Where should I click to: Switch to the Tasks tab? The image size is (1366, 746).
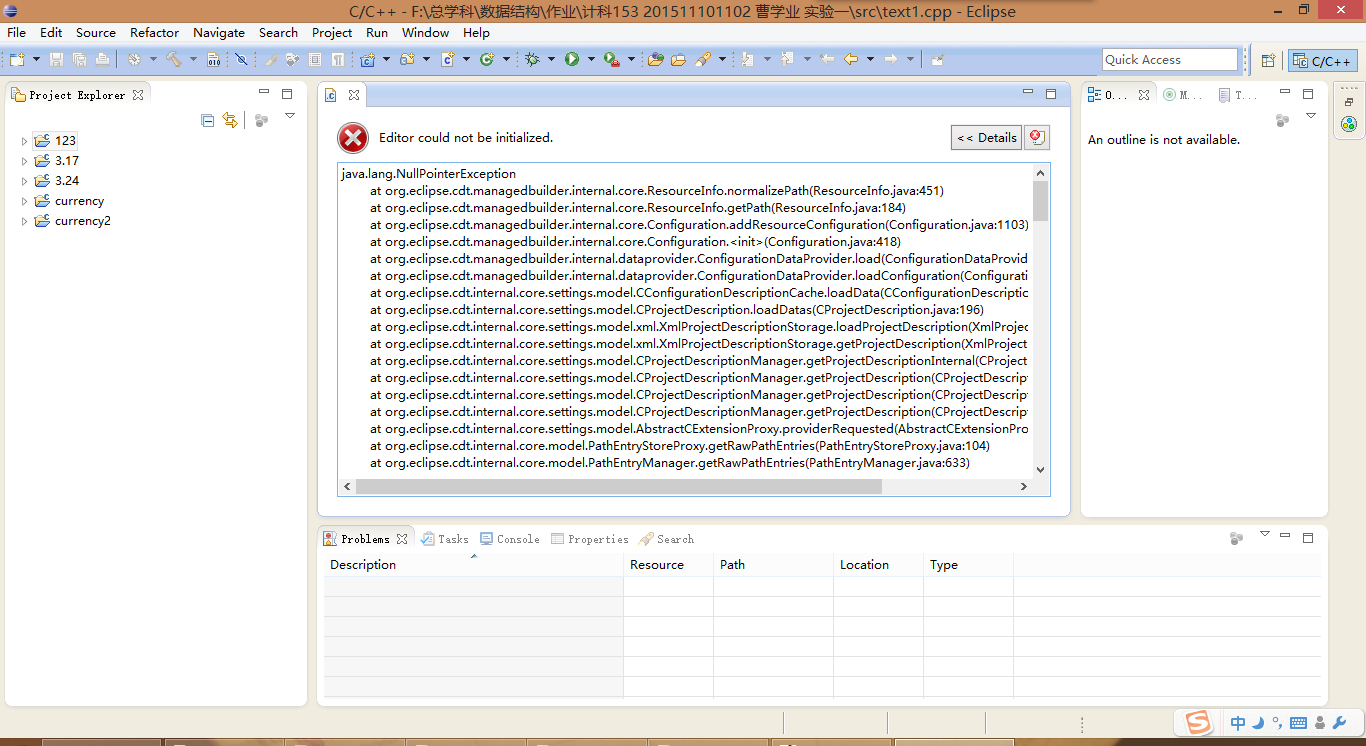point(445,539)
